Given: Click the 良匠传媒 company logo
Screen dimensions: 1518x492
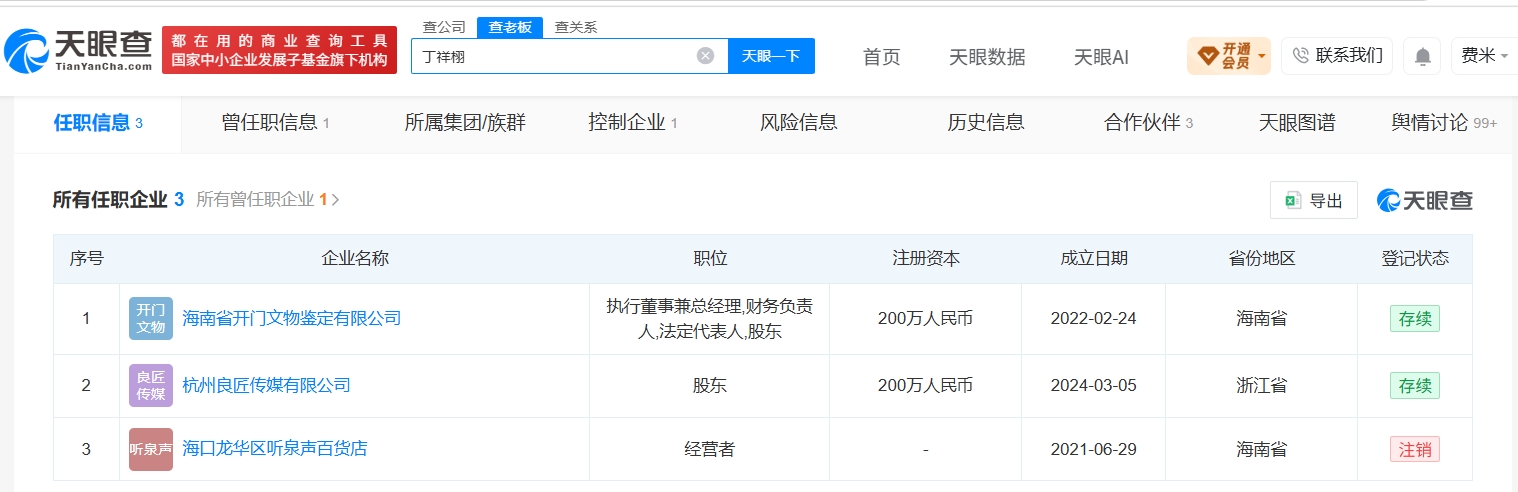Looking at the screenshot, I should (150, 385).
